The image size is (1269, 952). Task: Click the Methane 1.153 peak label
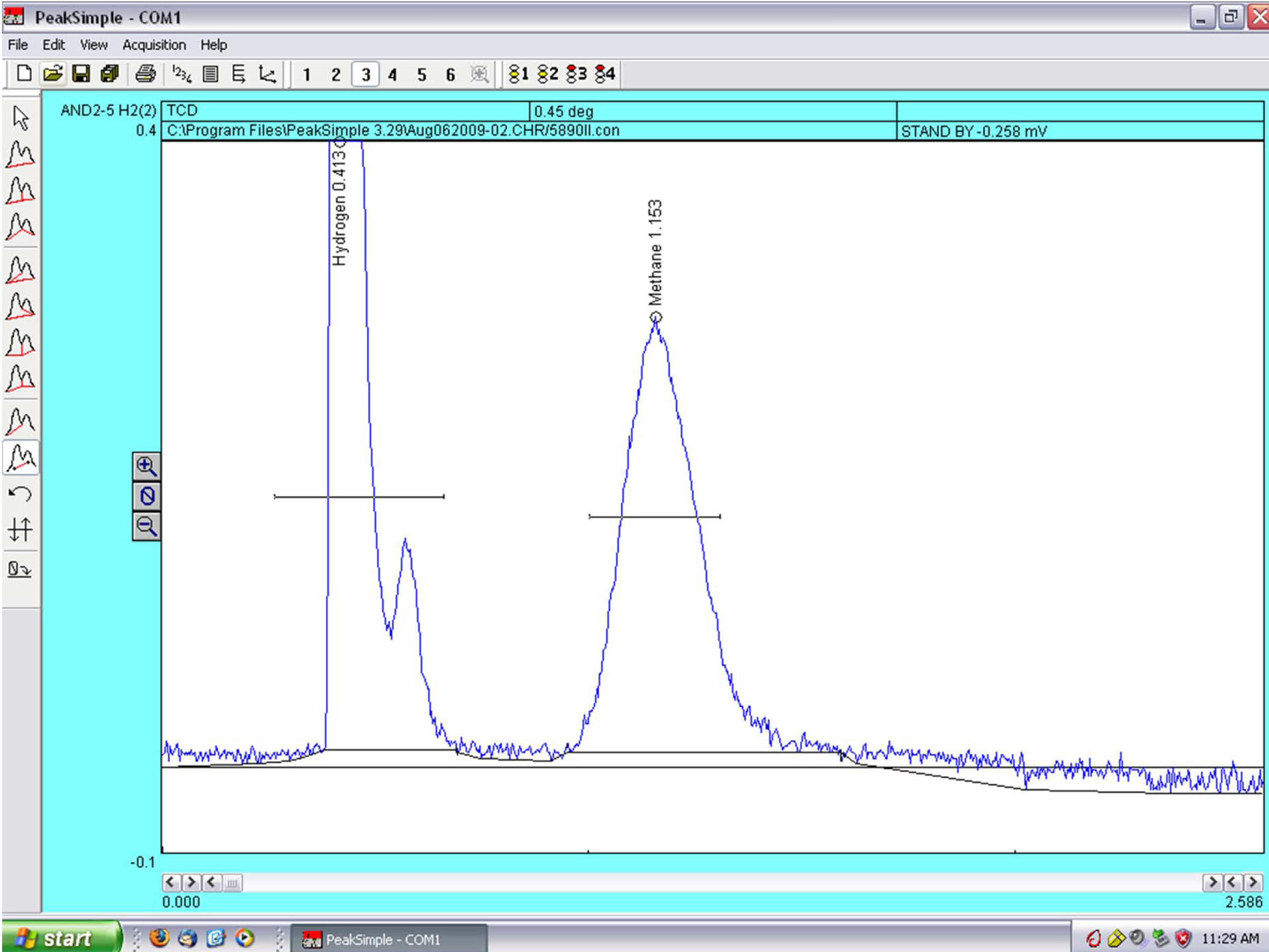(x=655, y=252)
